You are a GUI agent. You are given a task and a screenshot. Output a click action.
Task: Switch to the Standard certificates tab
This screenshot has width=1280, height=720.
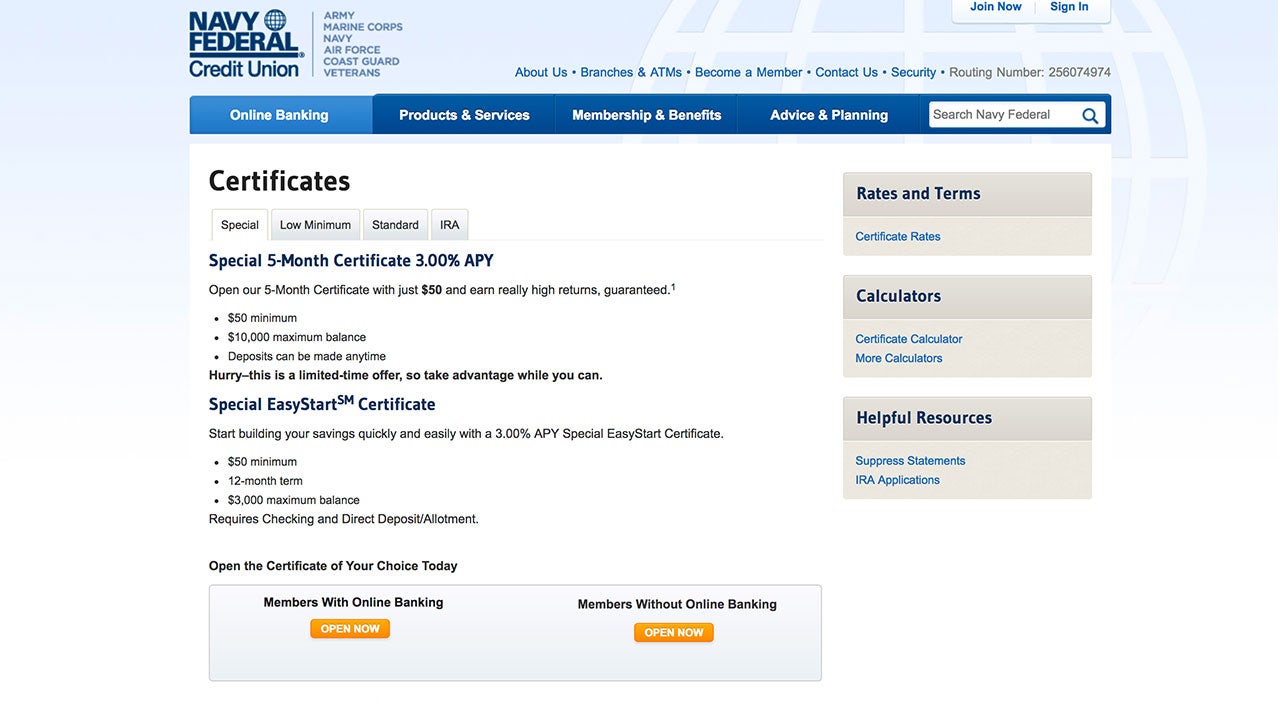395,225
